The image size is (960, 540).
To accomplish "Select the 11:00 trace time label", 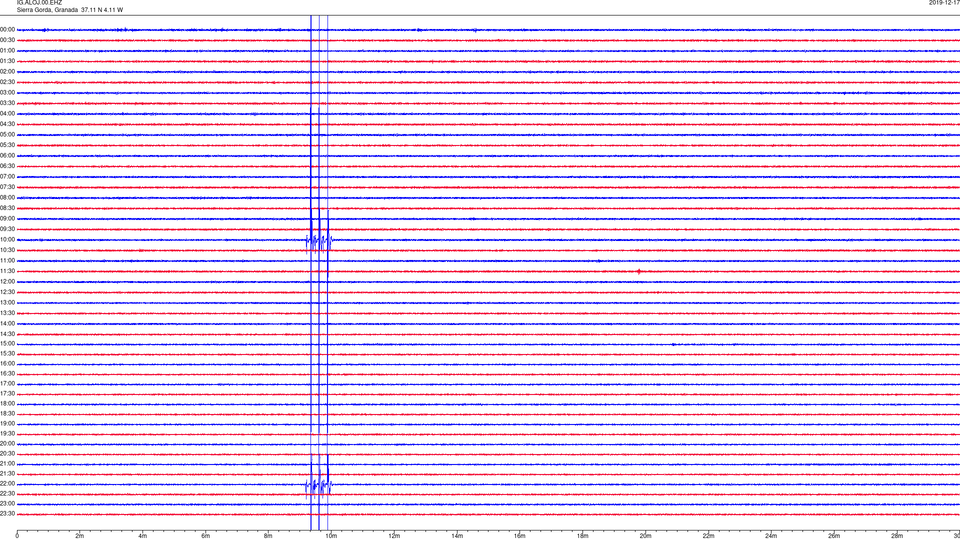I will point(7,261).
